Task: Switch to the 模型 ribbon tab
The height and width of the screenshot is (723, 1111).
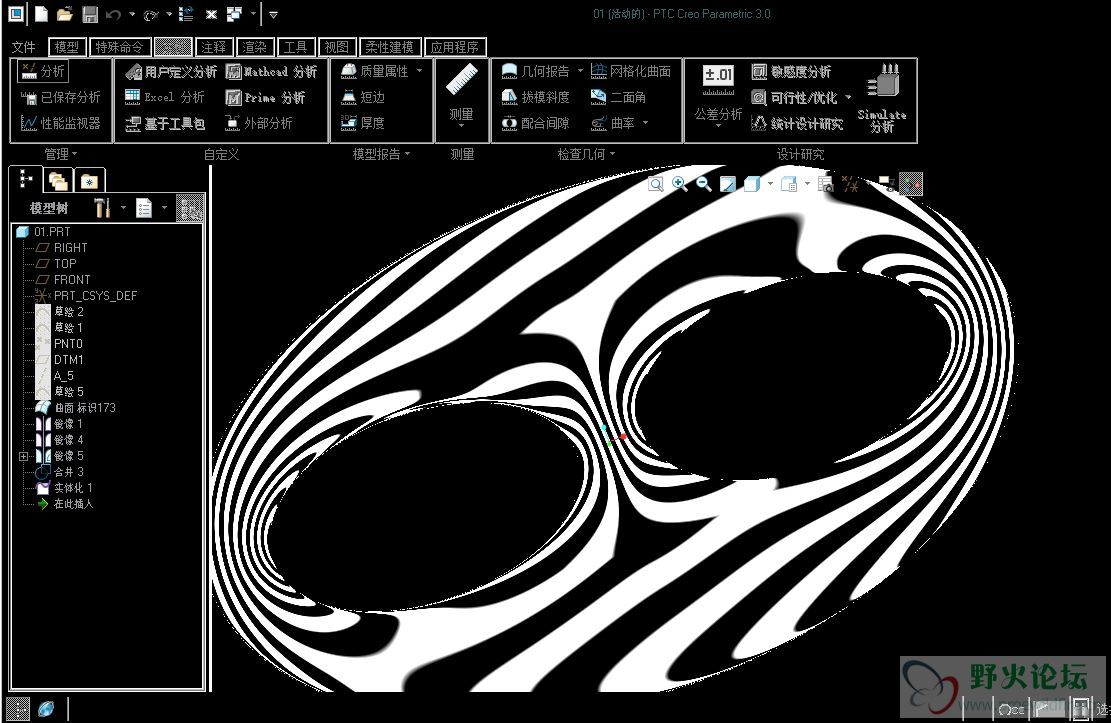Action: coord(67,47)
